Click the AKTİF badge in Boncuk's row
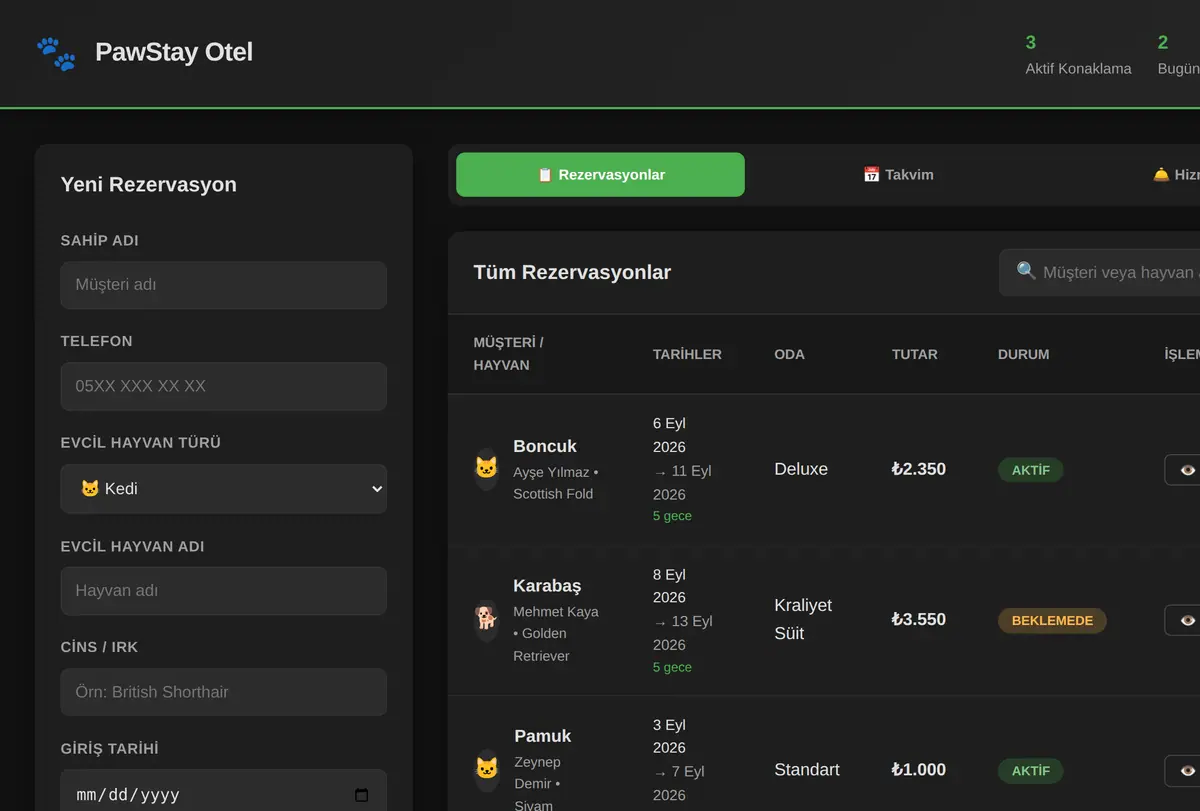 pos(1030,470)
